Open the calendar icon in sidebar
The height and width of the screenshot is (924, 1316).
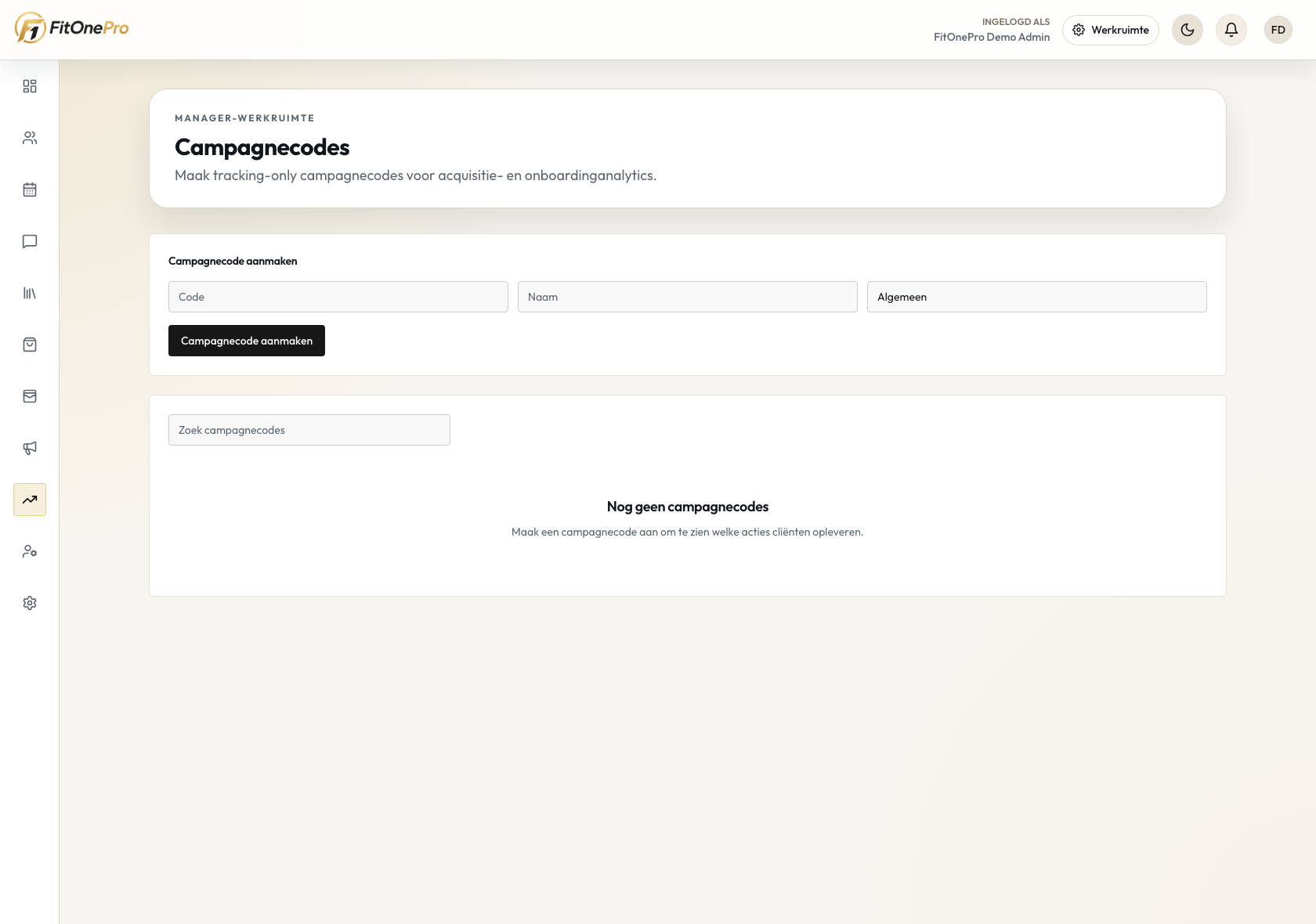30,189
